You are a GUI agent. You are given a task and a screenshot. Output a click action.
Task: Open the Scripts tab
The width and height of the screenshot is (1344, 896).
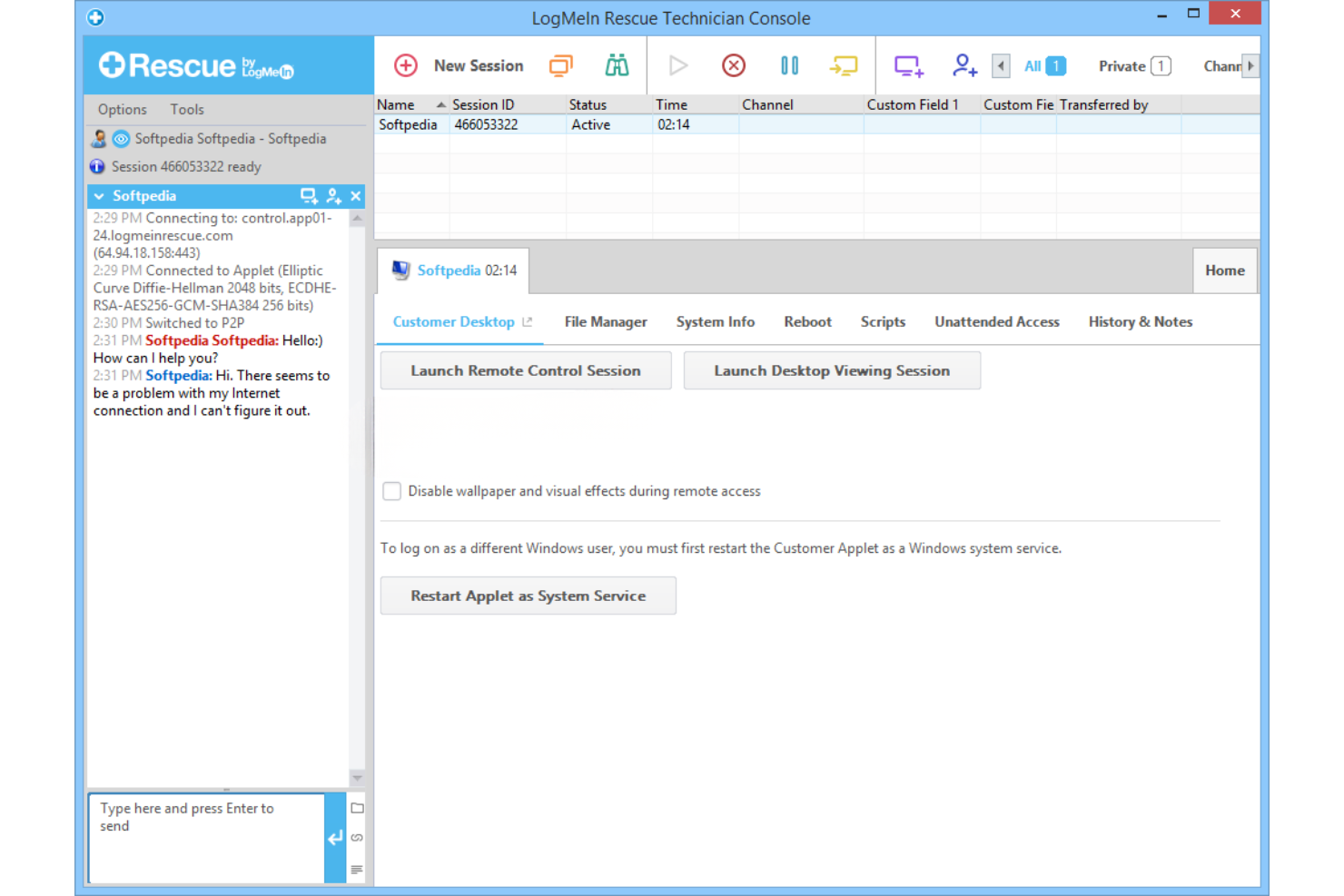point(883,321)
